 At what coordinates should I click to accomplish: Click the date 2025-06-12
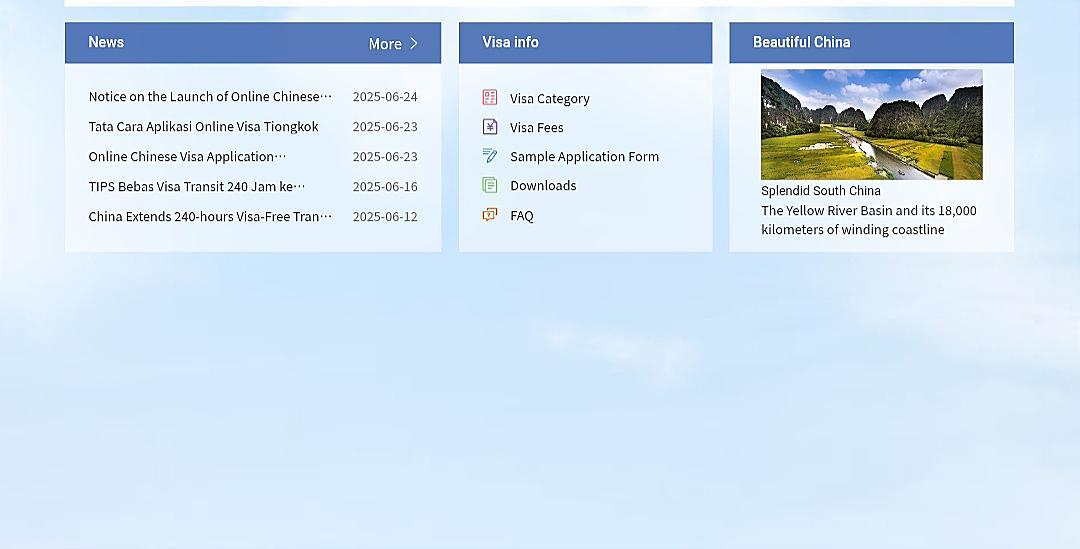coord(385,216)
